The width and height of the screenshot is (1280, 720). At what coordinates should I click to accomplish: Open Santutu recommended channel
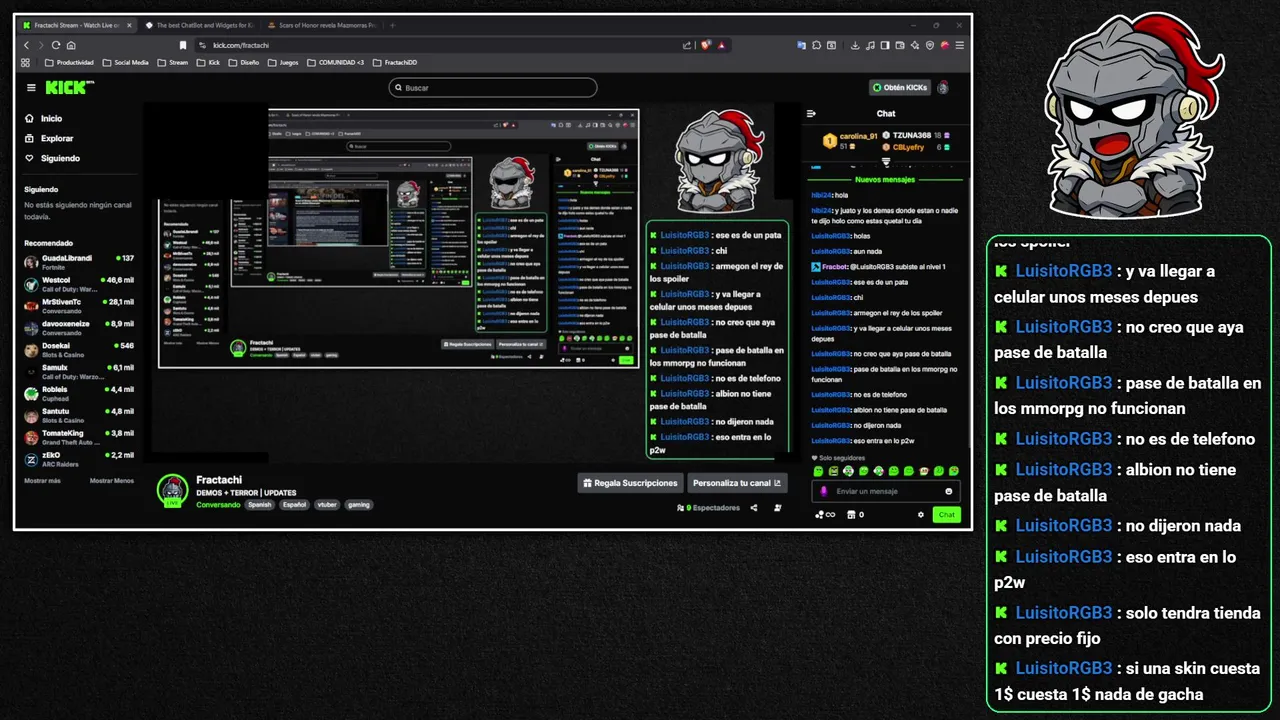(79, 415)
